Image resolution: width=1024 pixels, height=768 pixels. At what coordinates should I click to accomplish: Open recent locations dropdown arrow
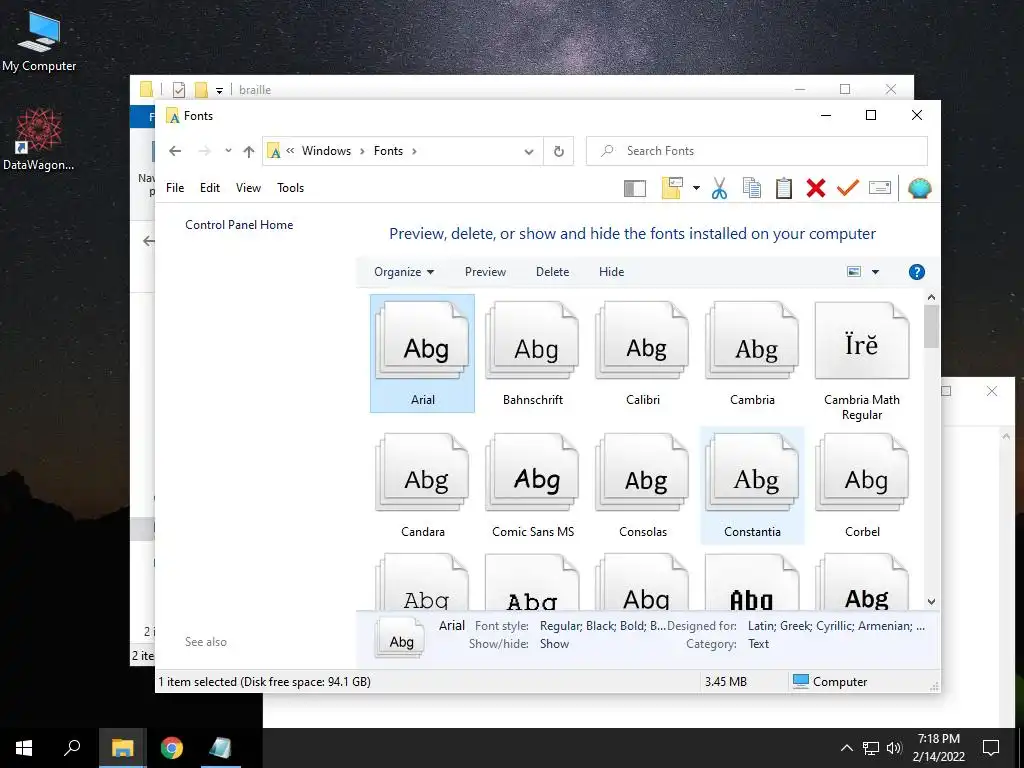(228, 151)
